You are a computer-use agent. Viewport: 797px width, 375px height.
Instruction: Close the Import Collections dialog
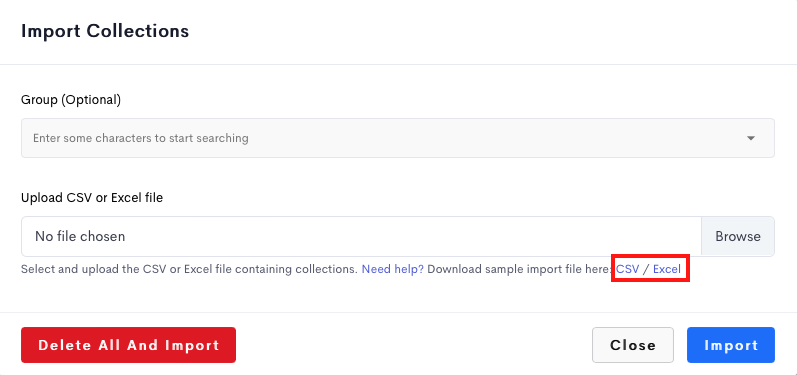click(x=633, y=345)
